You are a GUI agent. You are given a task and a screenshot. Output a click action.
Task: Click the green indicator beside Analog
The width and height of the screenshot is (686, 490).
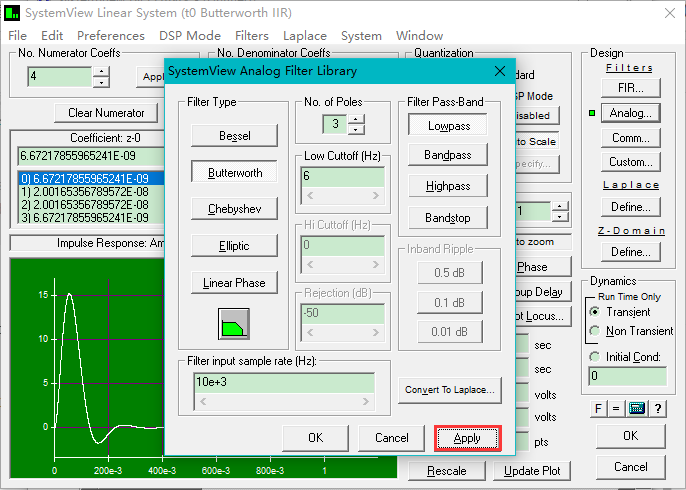tap(592, 113)
